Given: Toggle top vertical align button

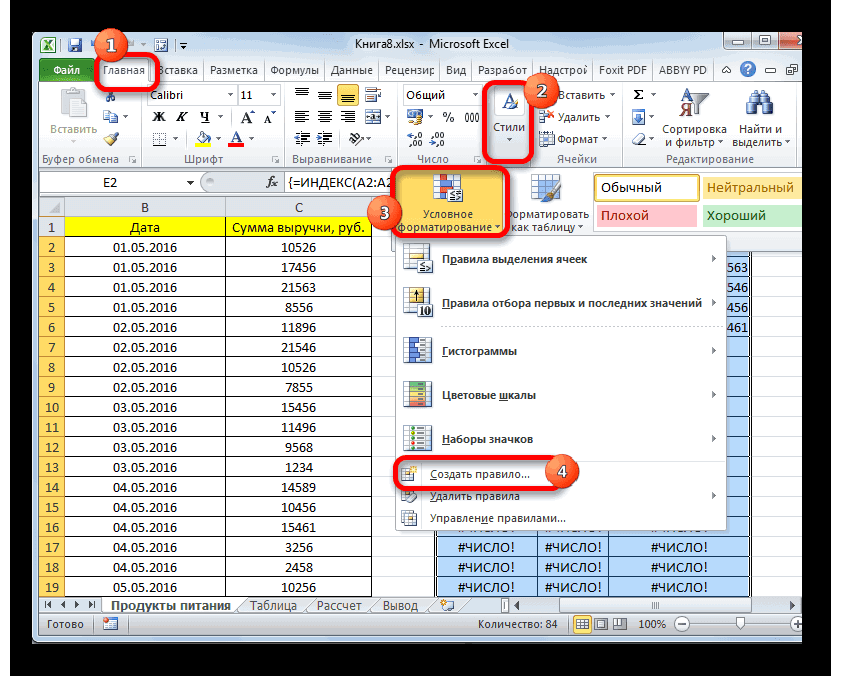Looking at the screenshot, I should (x=302, y=95).
